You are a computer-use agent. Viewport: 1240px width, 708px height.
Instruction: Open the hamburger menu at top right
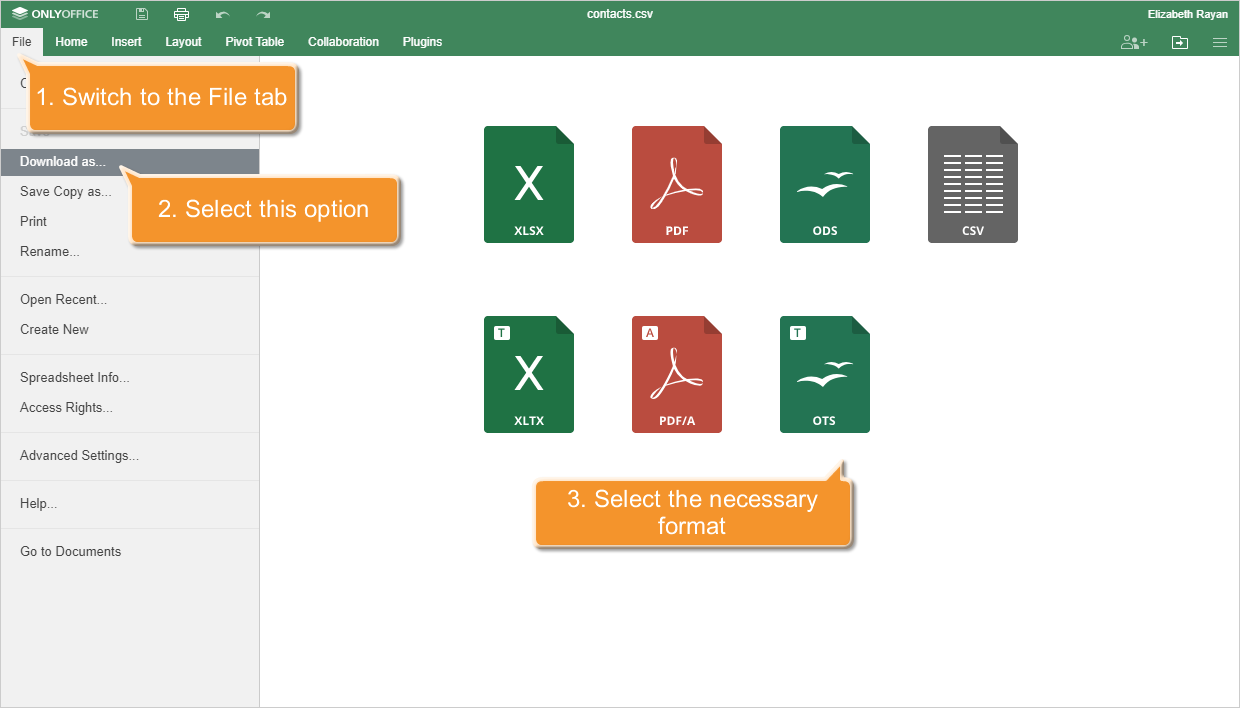click(1220, 42)
